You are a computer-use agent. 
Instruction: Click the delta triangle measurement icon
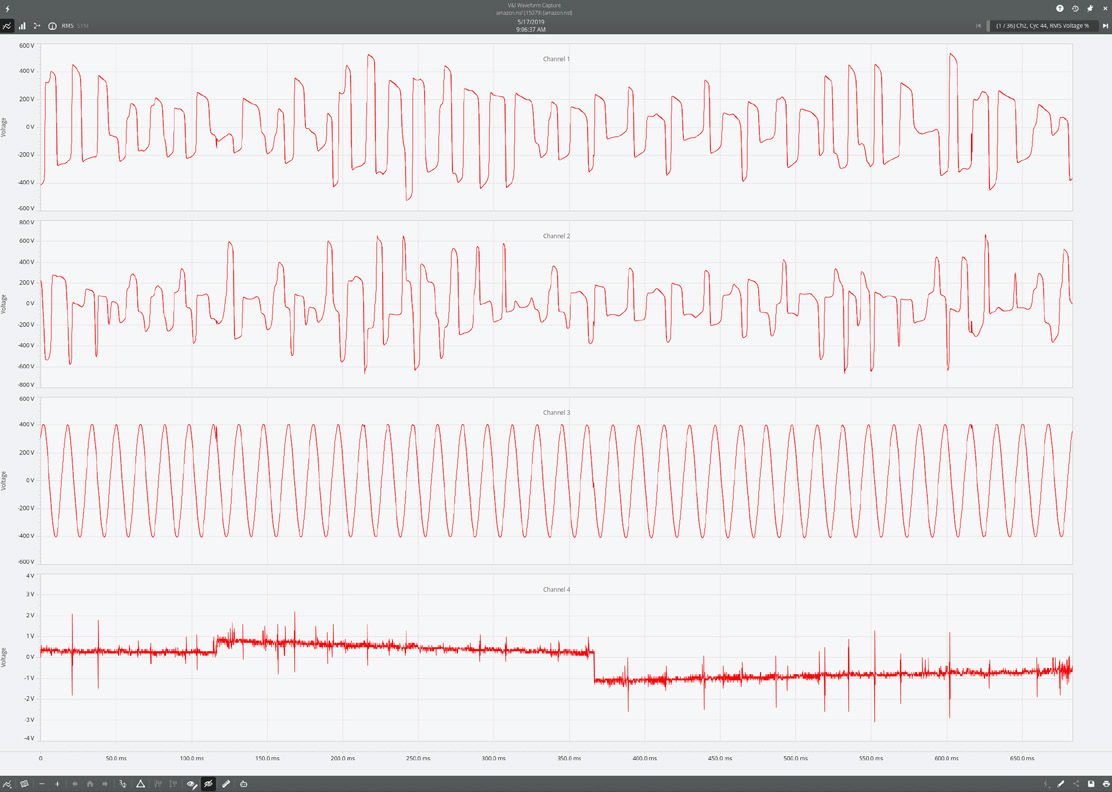pos(140,784)
